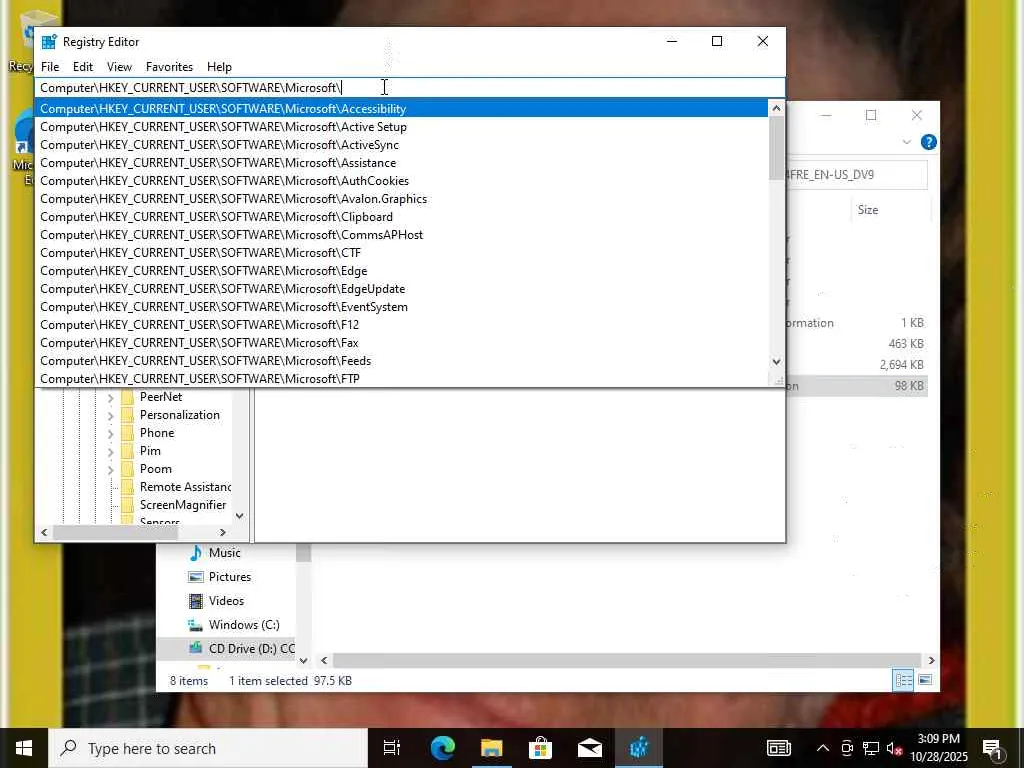Select CD Drive (D:) in Explorer sidebar
This screenshot has height=768, width=1024.
click(x=226, y=648)
